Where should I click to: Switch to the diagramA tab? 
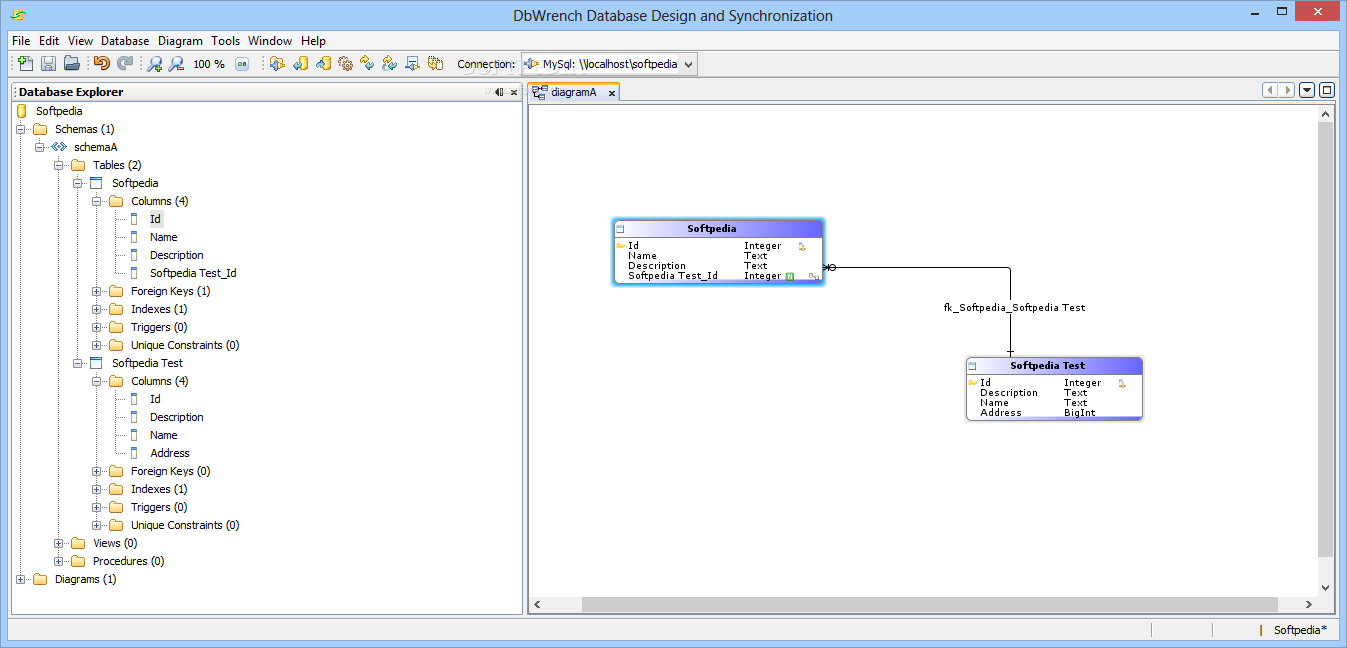[574, 92]
